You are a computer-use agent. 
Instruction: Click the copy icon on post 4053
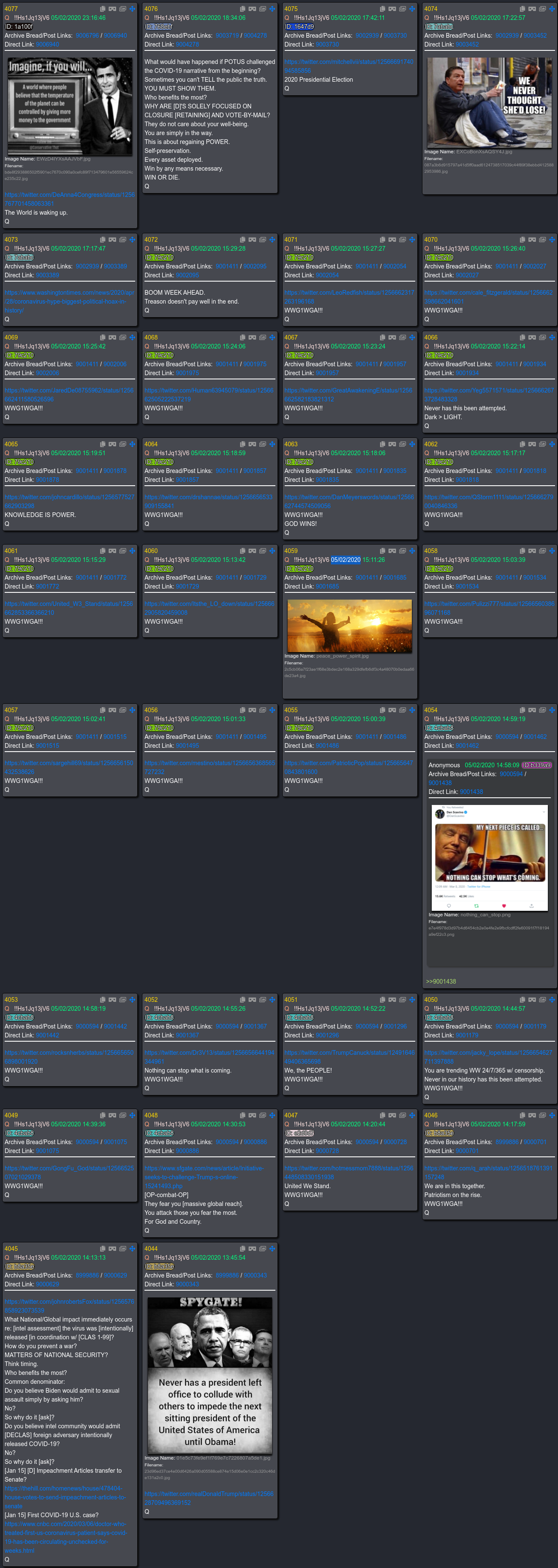pyautogui.click(x=103, y=1000)
